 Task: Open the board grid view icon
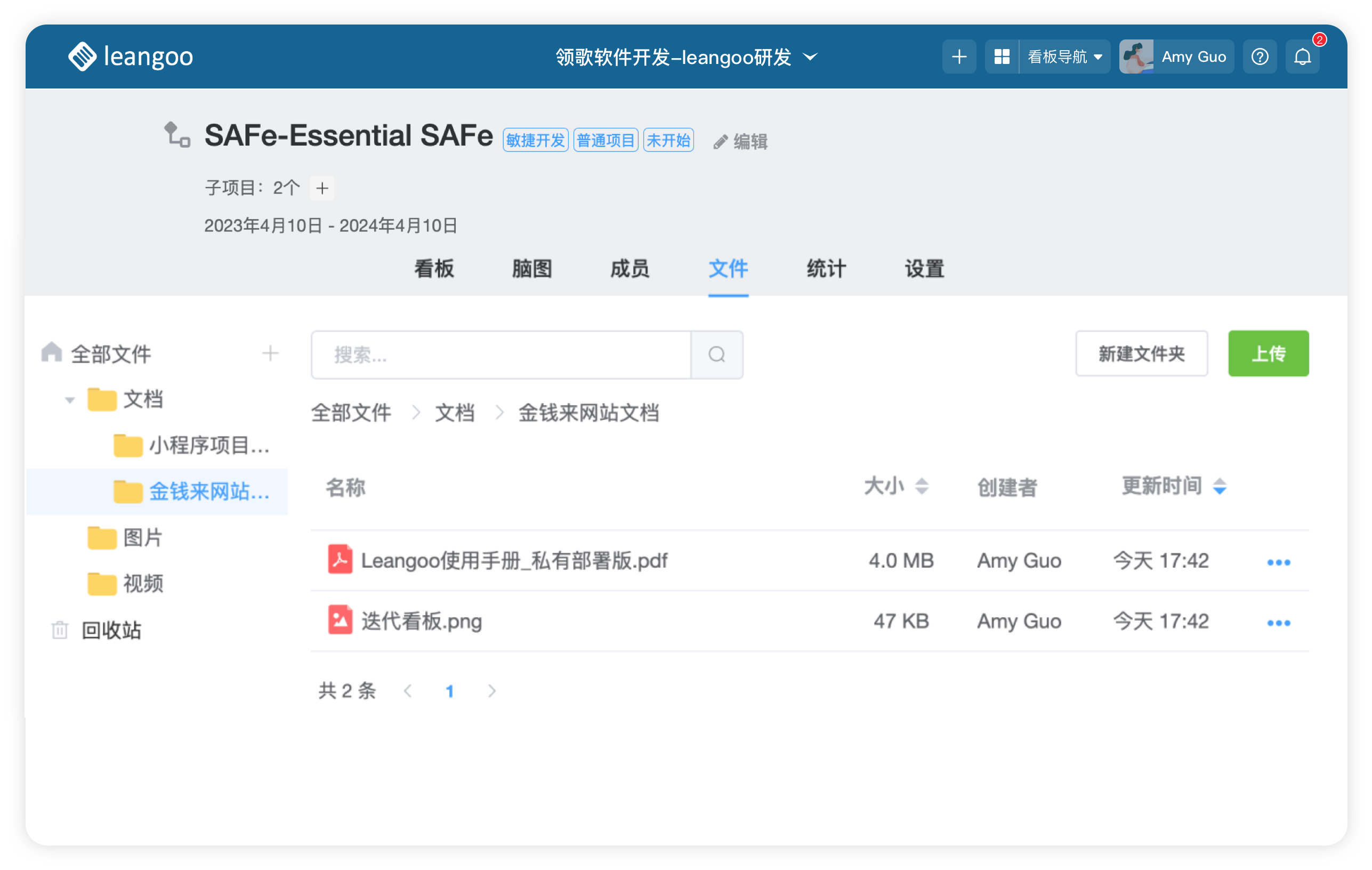tap(1002, 57)
